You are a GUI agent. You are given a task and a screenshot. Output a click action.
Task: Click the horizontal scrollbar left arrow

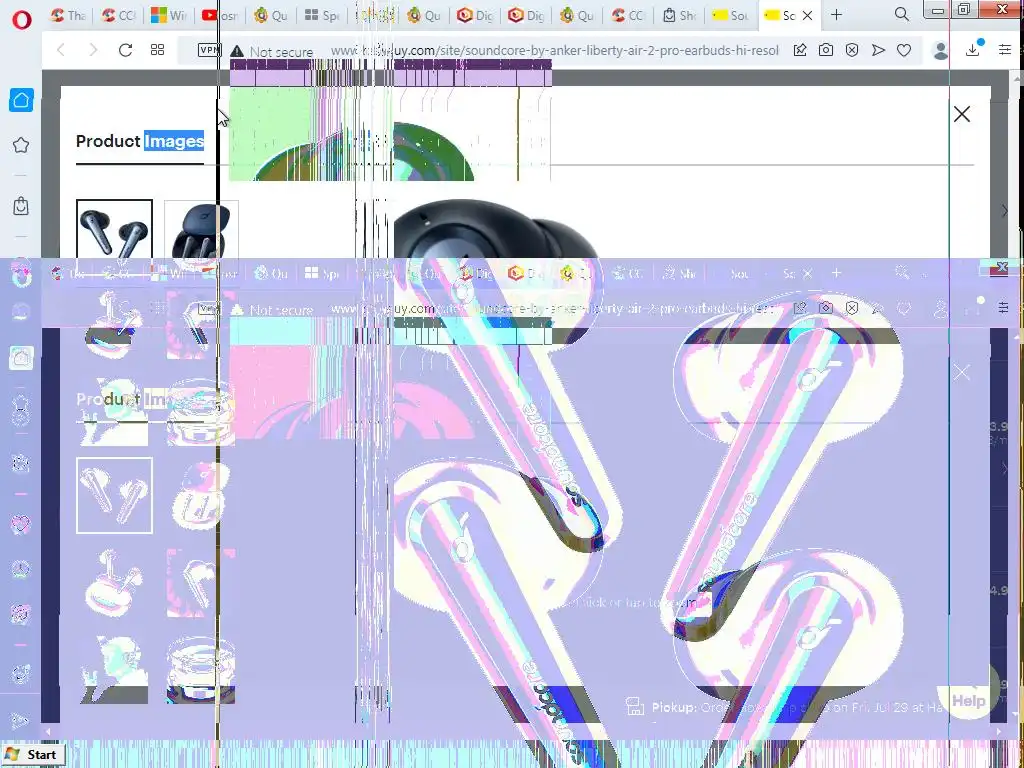(48, 731)
